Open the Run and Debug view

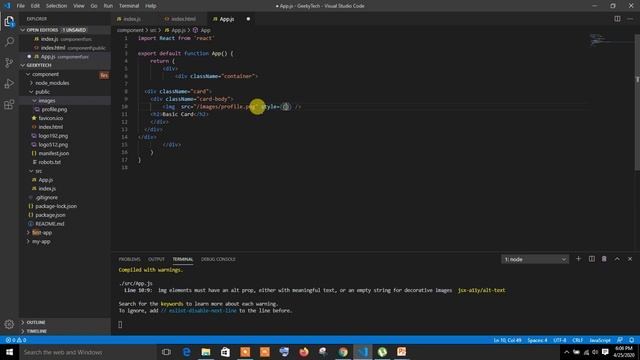coord(9,84)
